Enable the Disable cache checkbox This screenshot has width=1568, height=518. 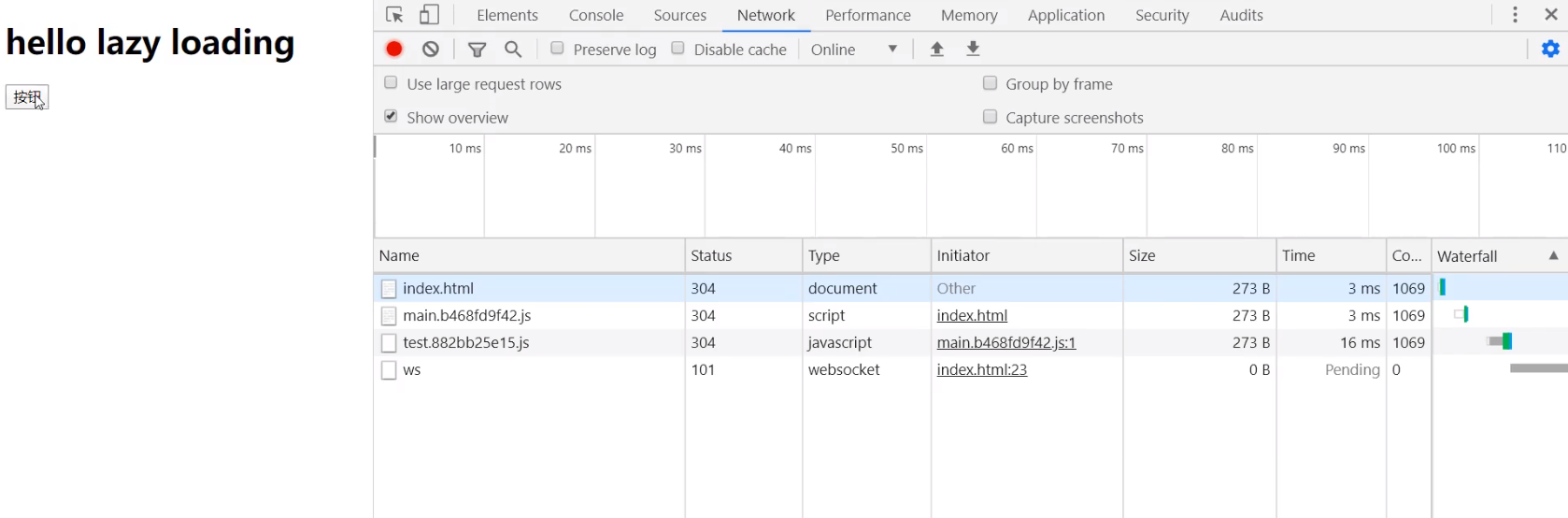coord(677,48)
